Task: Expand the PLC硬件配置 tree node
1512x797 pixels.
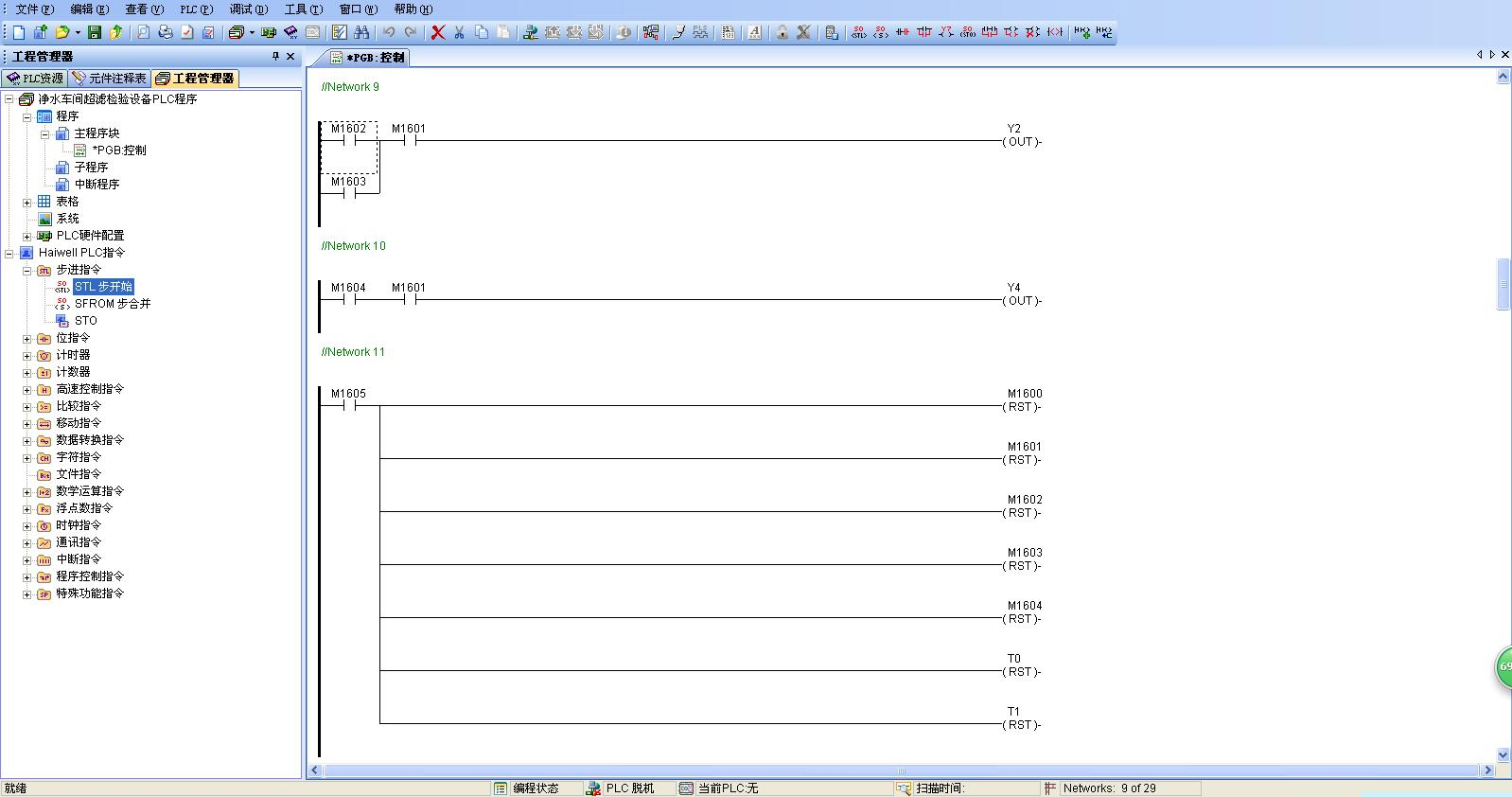Action: (27, 237)
